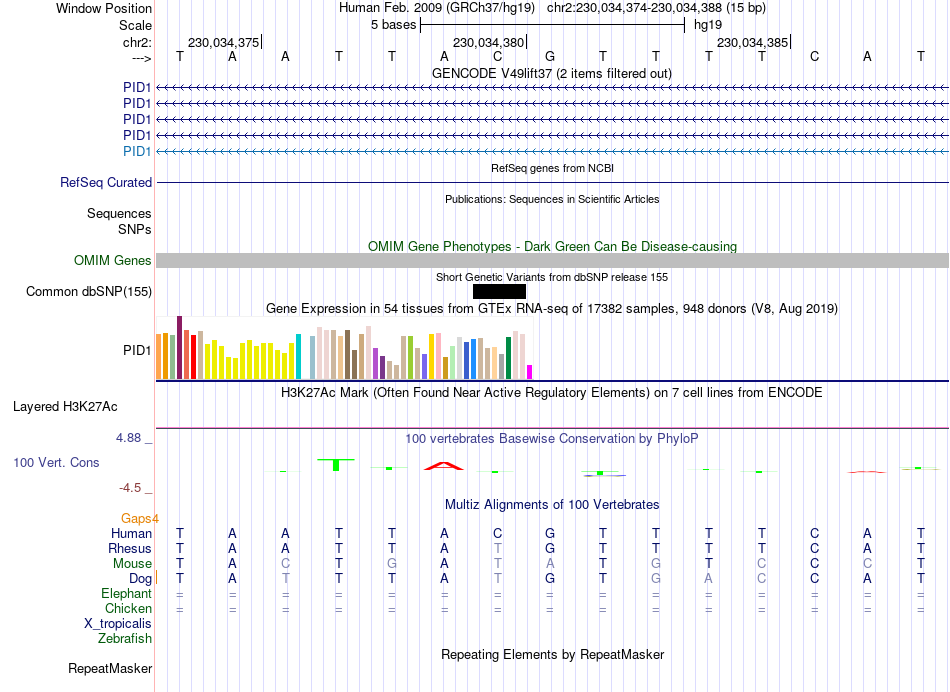Screen dimensions: 950x692
Task: Click the SNPs track label
Action: point(135,229)
